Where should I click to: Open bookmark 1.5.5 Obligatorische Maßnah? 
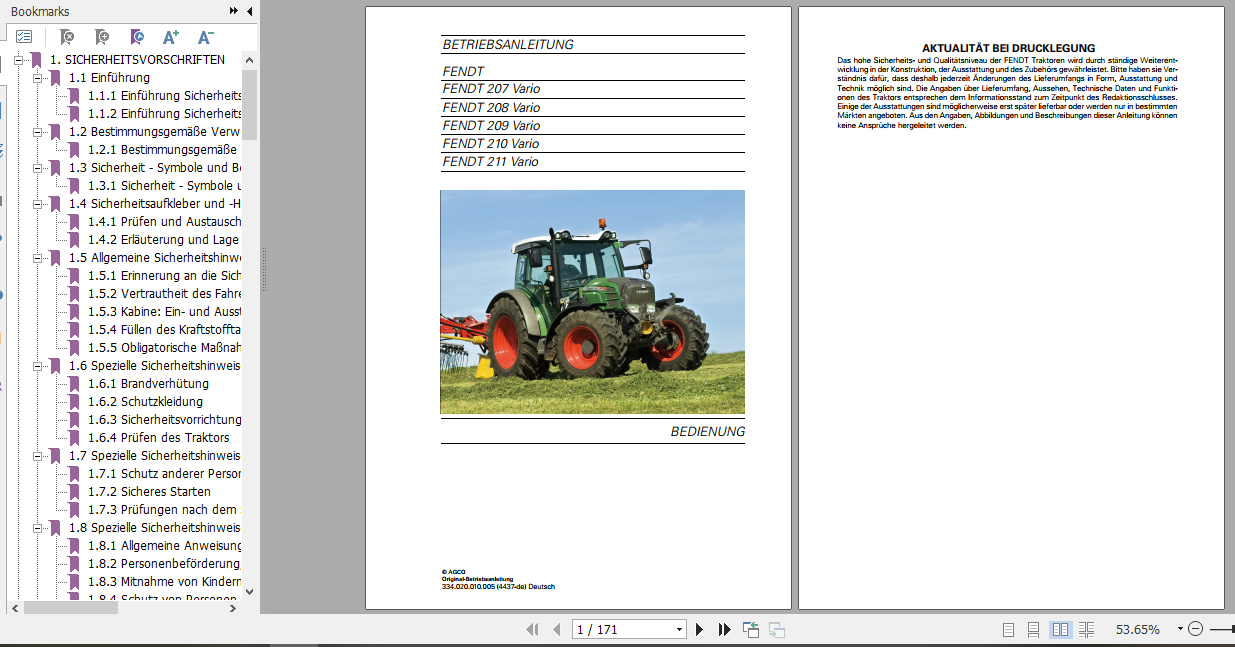coord(164,348)
